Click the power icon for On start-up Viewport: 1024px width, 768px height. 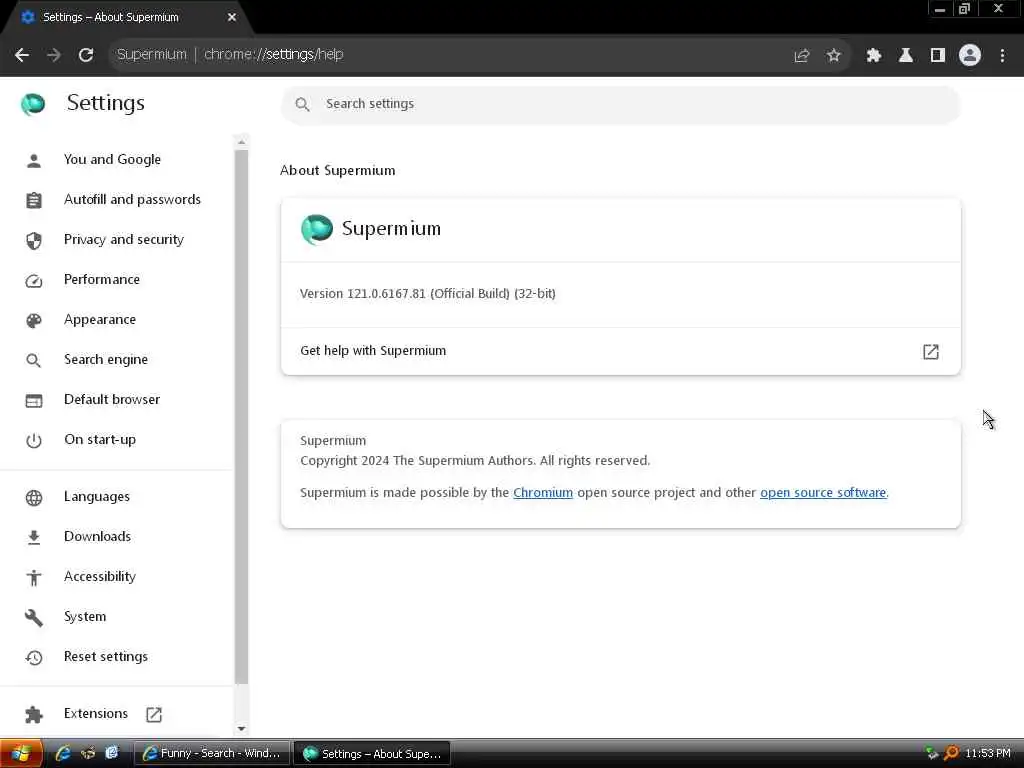tap(34, 441)
